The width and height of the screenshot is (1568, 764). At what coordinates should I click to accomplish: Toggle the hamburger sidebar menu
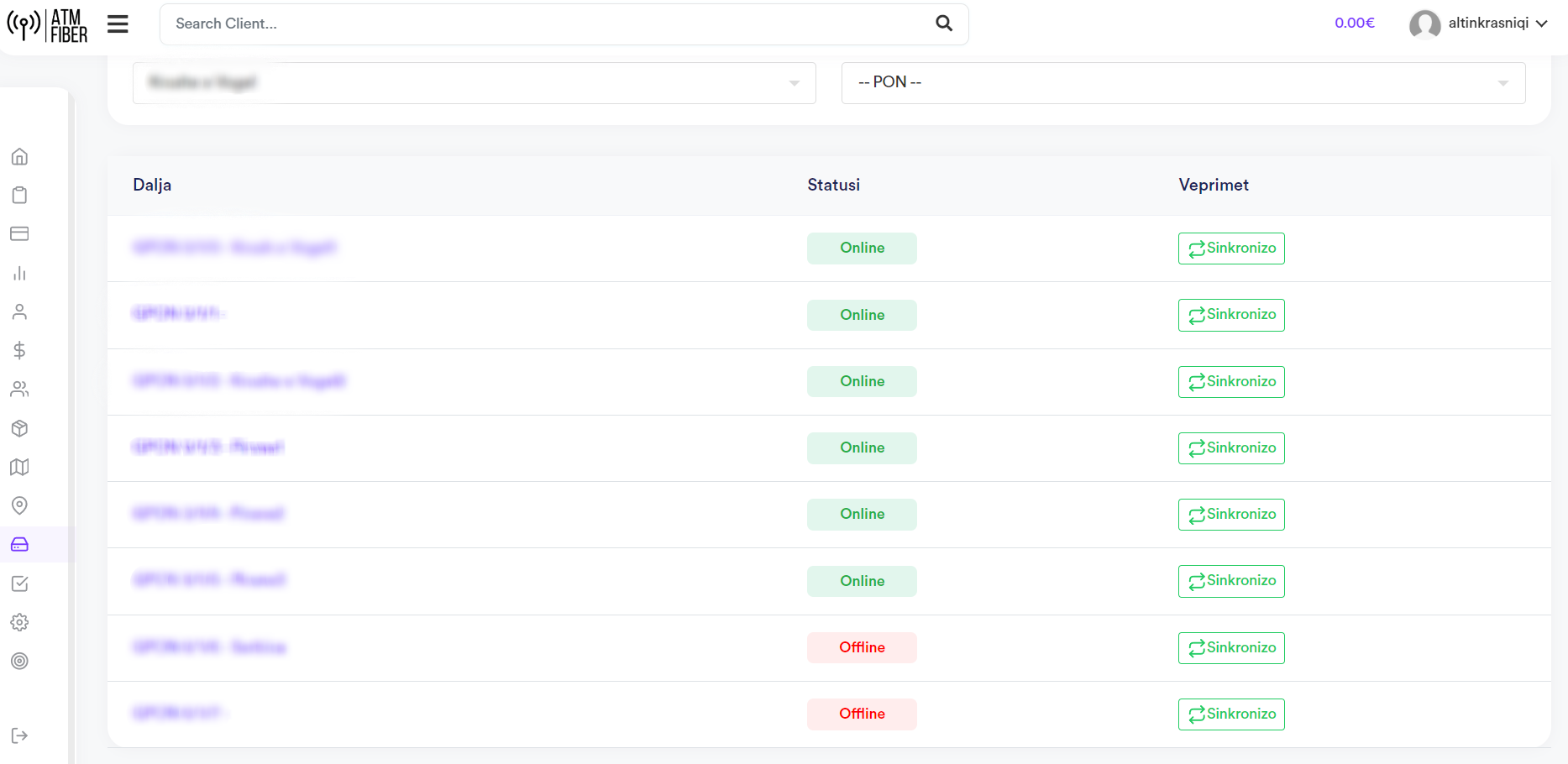118,24
